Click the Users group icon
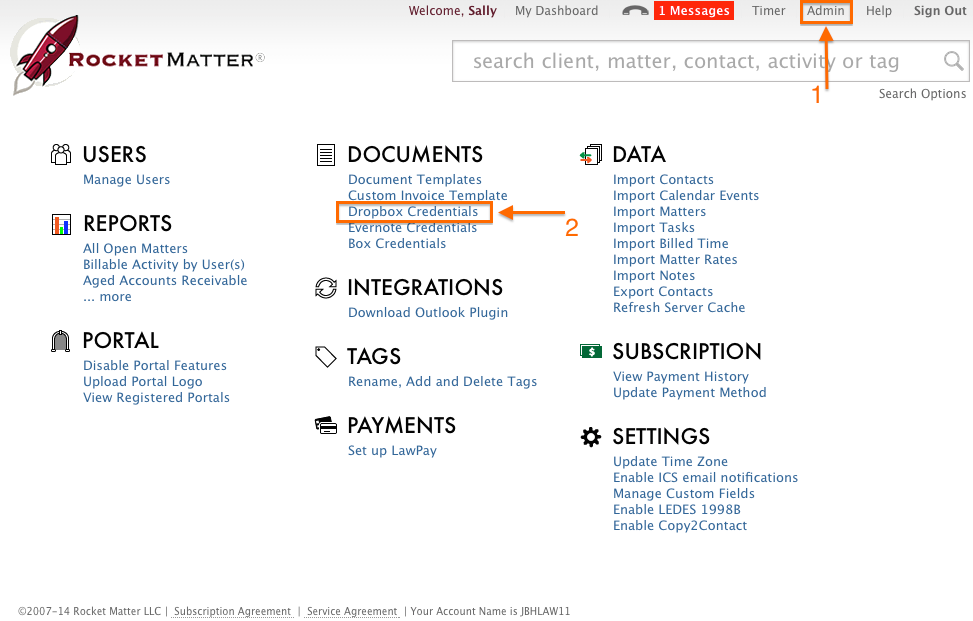This screenshot has width=973, height=621. point(61,152)
